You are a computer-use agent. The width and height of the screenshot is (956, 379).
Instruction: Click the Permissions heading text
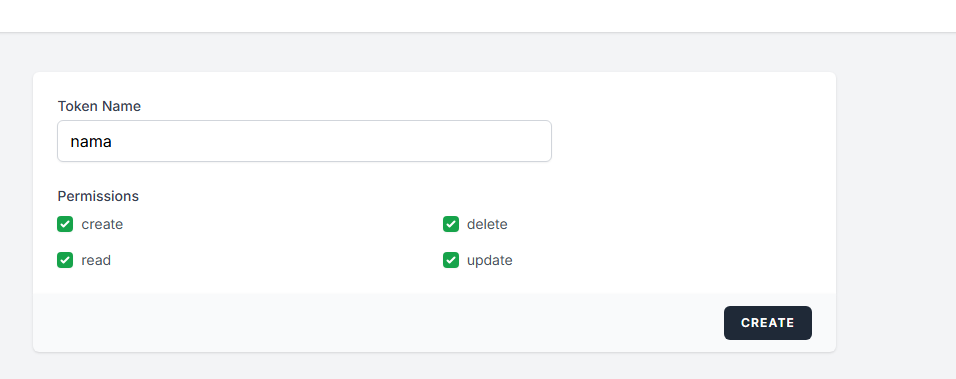tap(98, 196)
